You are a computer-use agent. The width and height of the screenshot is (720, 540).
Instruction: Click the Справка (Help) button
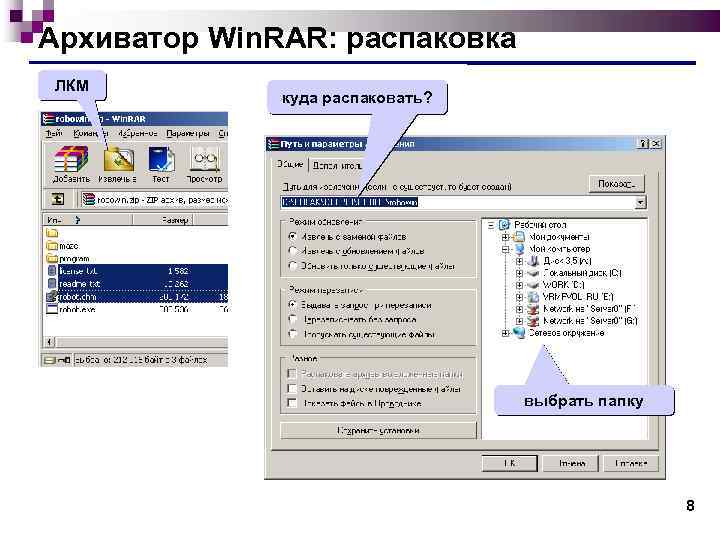[630, 463]
